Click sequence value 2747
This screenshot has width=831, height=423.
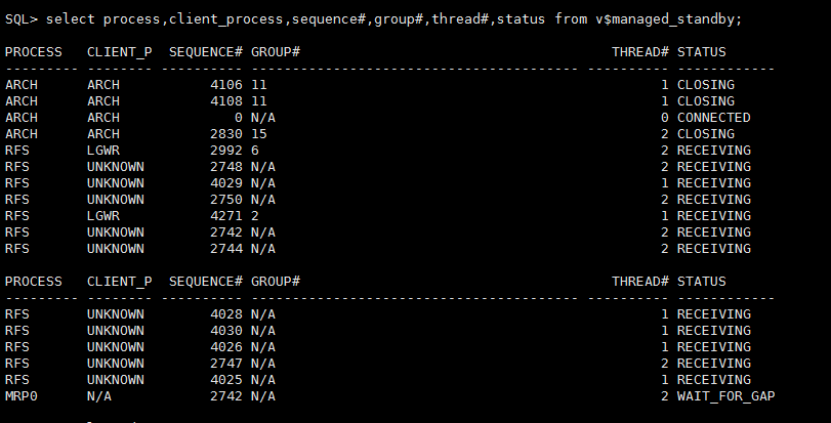tap(226, 364)
